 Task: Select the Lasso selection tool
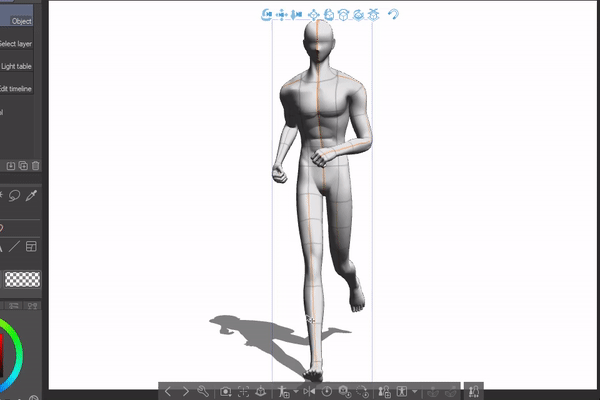15,196
